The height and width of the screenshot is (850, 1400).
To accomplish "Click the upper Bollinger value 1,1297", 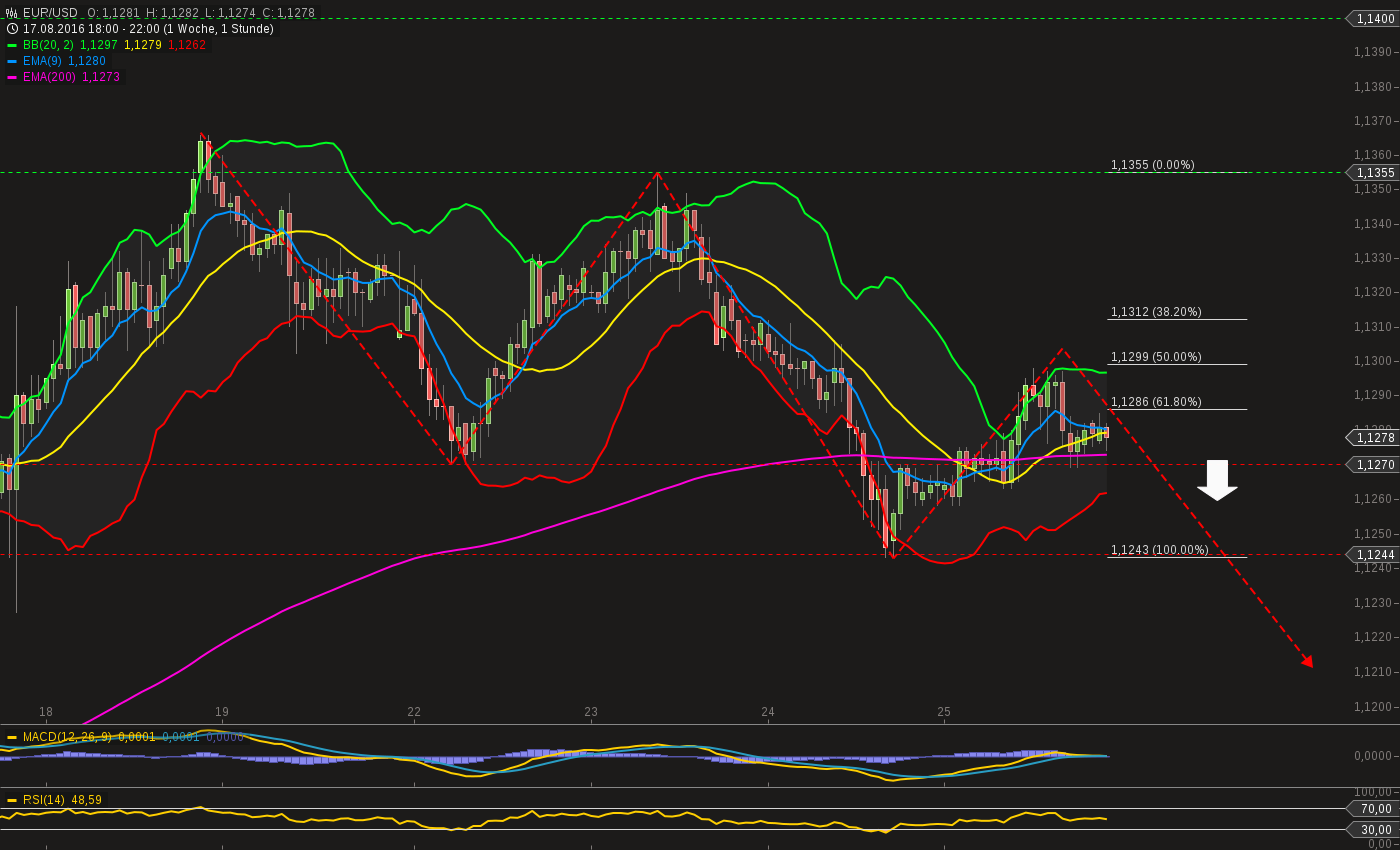I will pyautogui.click(x=98, y=45).
